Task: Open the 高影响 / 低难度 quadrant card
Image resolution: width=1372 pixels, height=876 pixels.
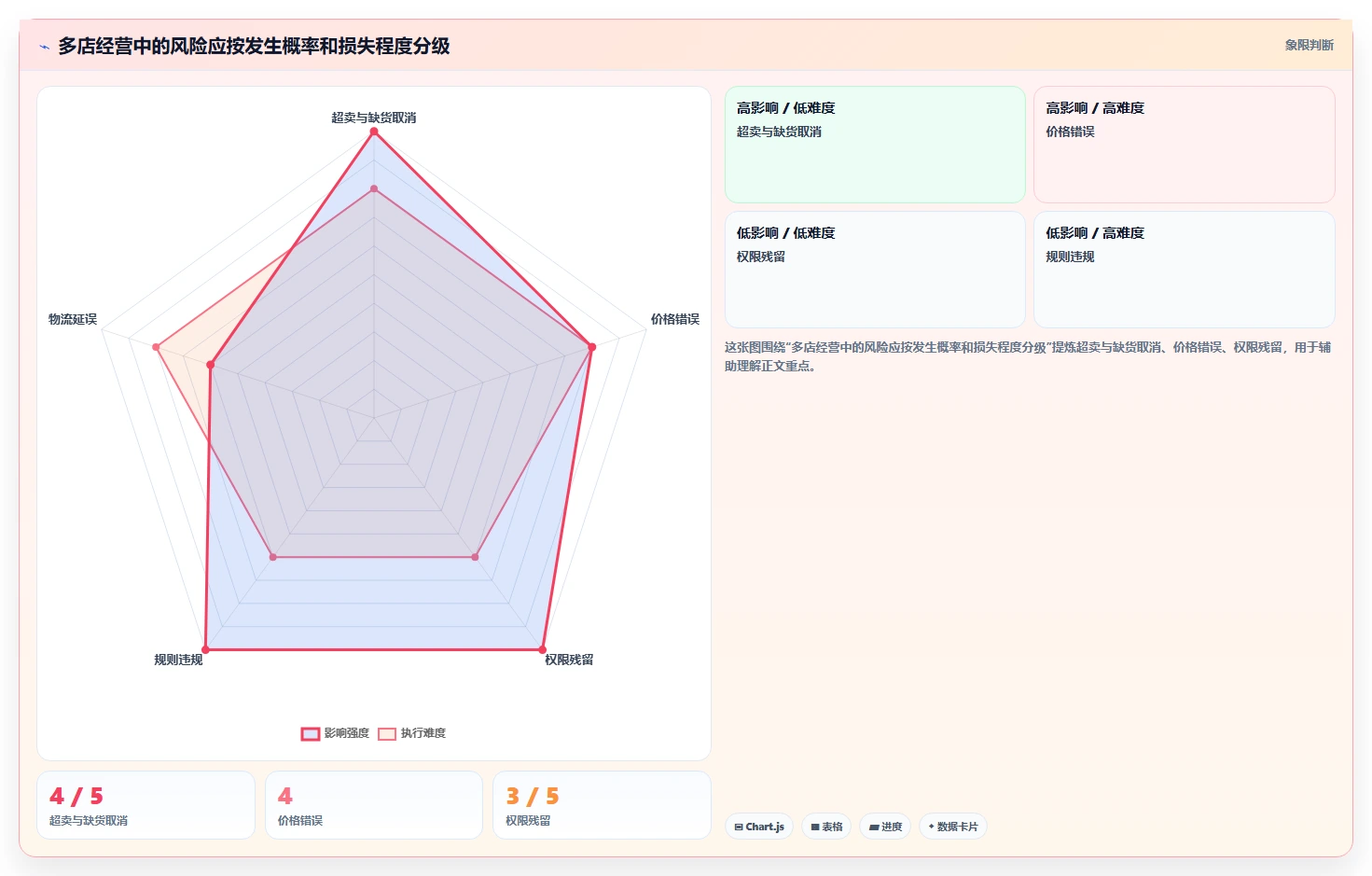Action: coord(875,145)
